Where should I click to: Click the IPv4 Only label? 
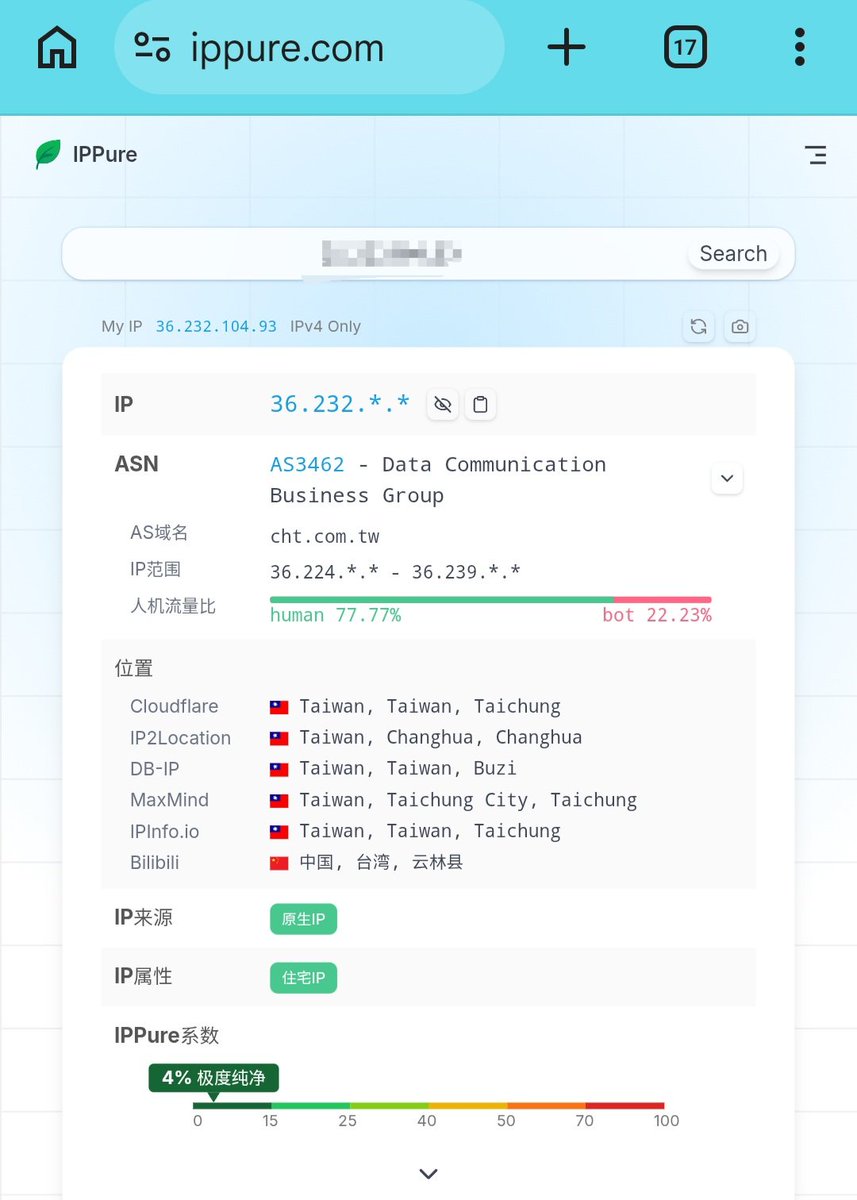point(325,326)
